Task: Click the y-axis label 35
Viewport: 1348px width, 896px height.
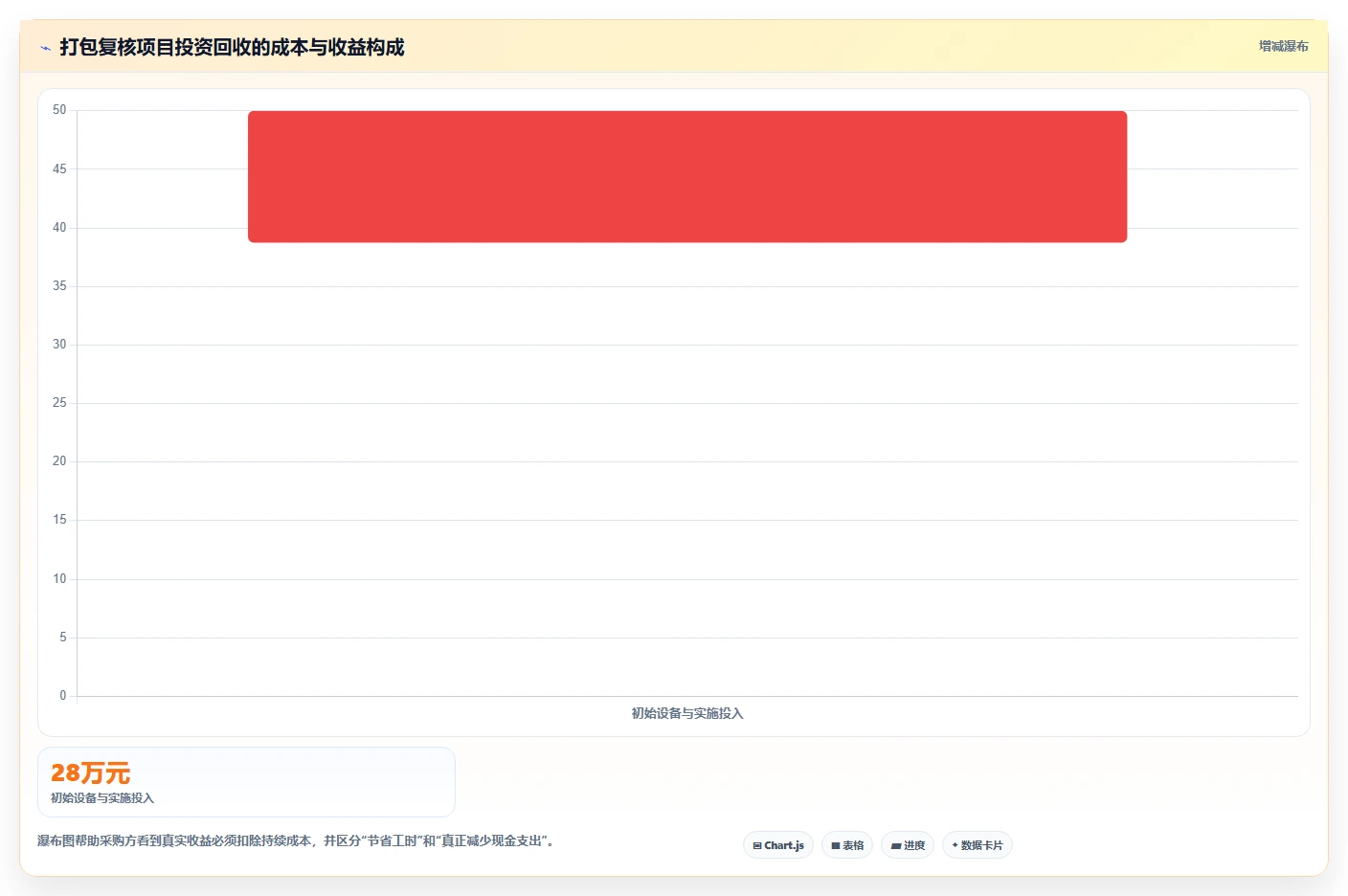Action: pos(59,285)
